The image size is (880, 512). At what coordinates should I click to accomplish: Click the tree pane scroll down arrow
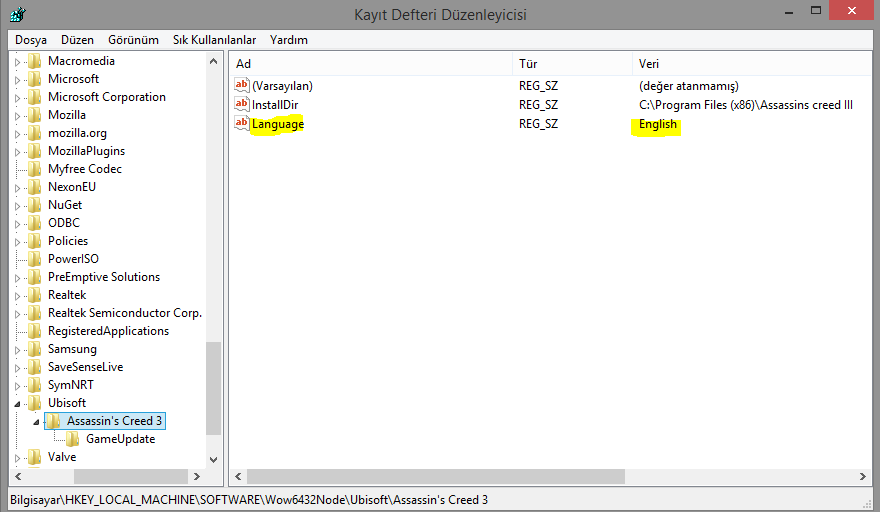click(213, 459)
